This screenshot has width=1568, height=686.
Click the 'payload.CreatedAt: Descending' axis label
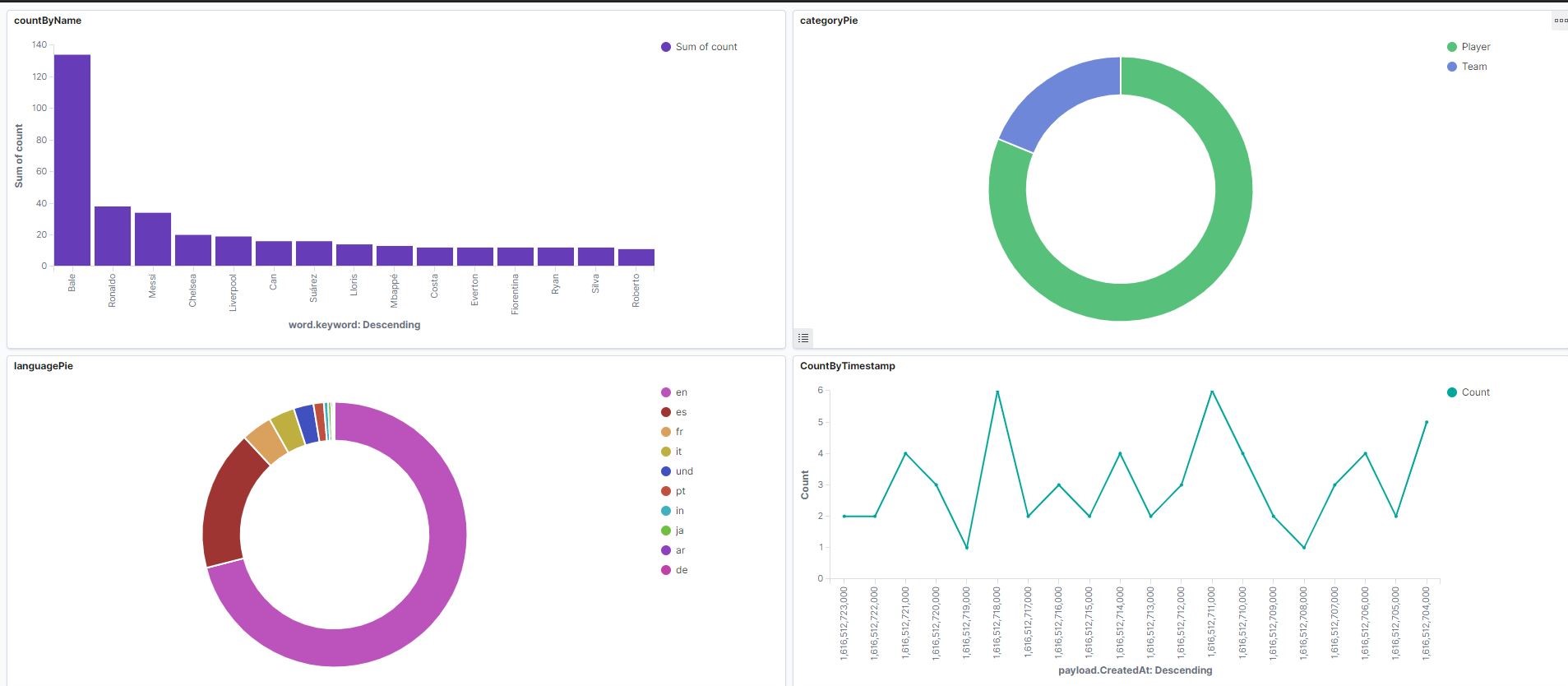click(x=1136, y=670)
